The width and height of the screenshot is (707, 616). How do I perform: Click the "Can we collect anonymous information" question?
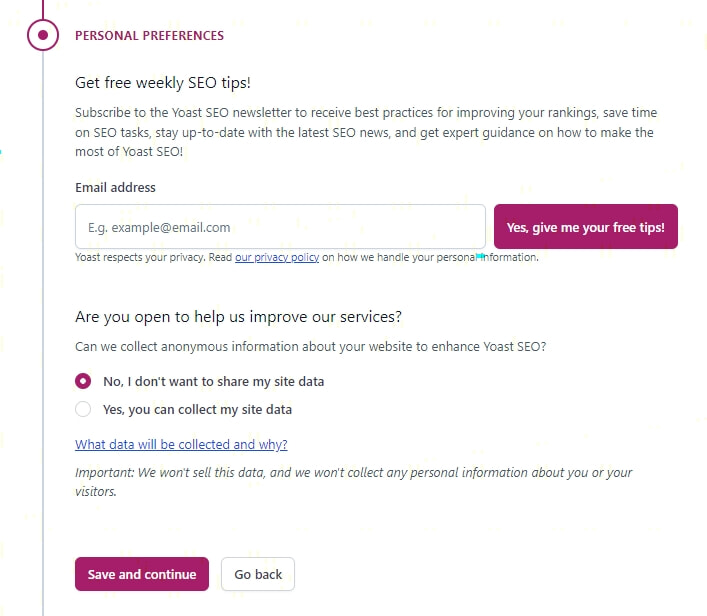pyautogui.click(x=311, y=347)
